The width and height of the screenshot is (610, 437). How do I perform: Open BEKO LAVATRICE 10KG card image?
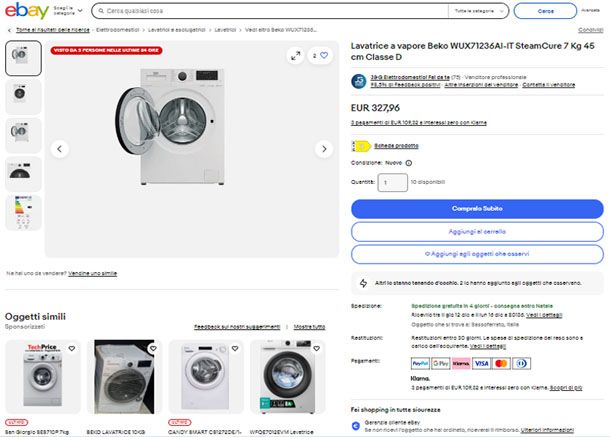[124, 377]
